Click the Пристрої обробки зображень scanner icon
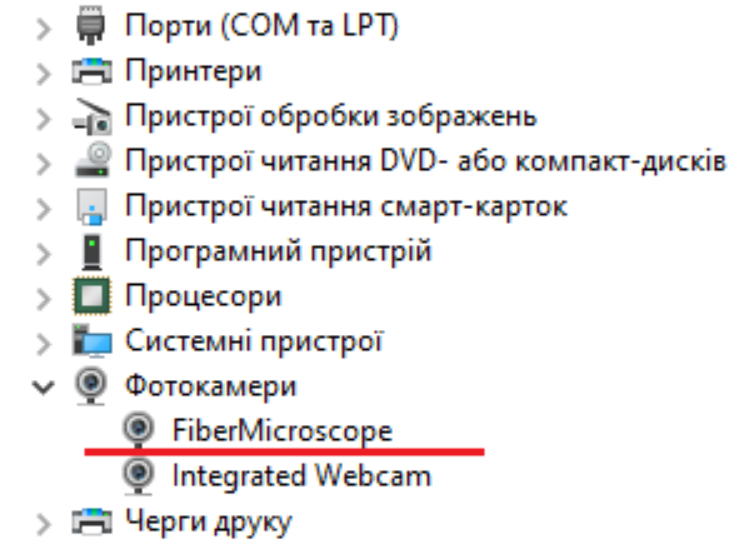The image size is (752, 555). click(91, 117)
